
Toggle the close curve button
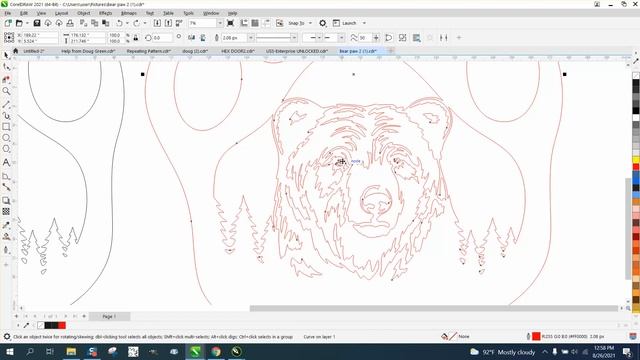coord(389,38)
